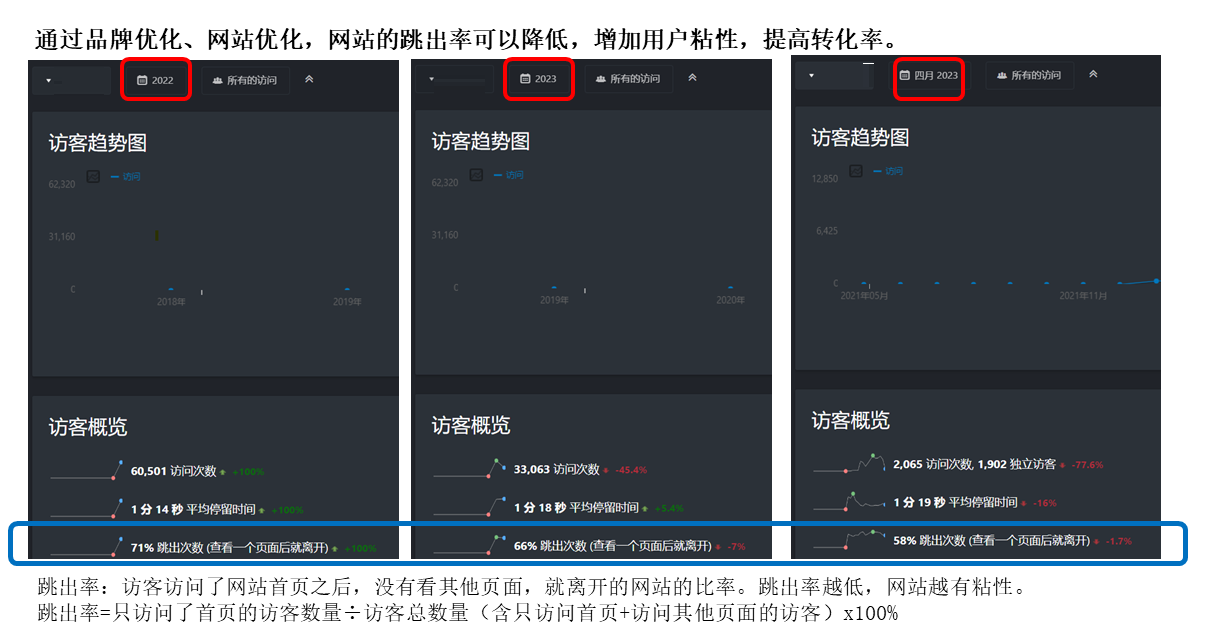
Task: Click the 12,850 y-axis value
Action: pyautogui.click(x=825, y=179)
